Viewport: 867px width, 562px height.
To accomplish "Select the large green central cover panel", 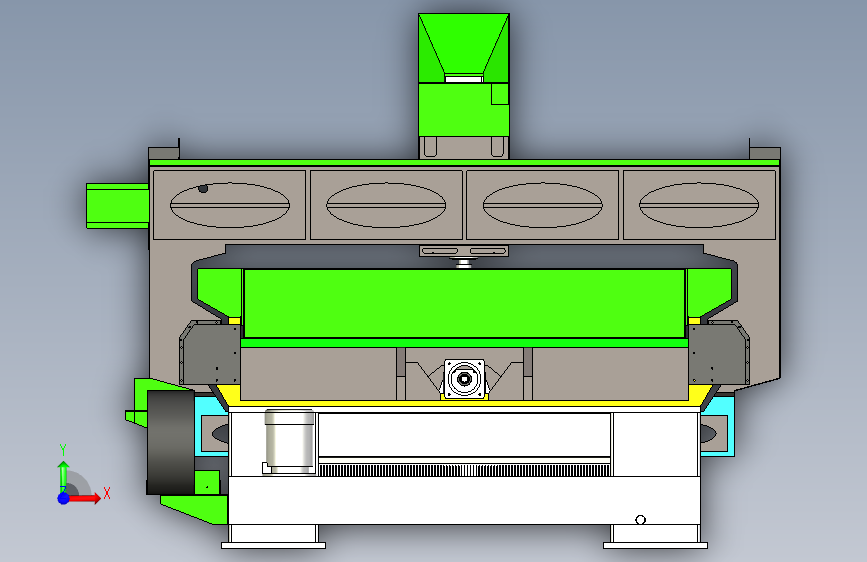I will tap(464, 303).
